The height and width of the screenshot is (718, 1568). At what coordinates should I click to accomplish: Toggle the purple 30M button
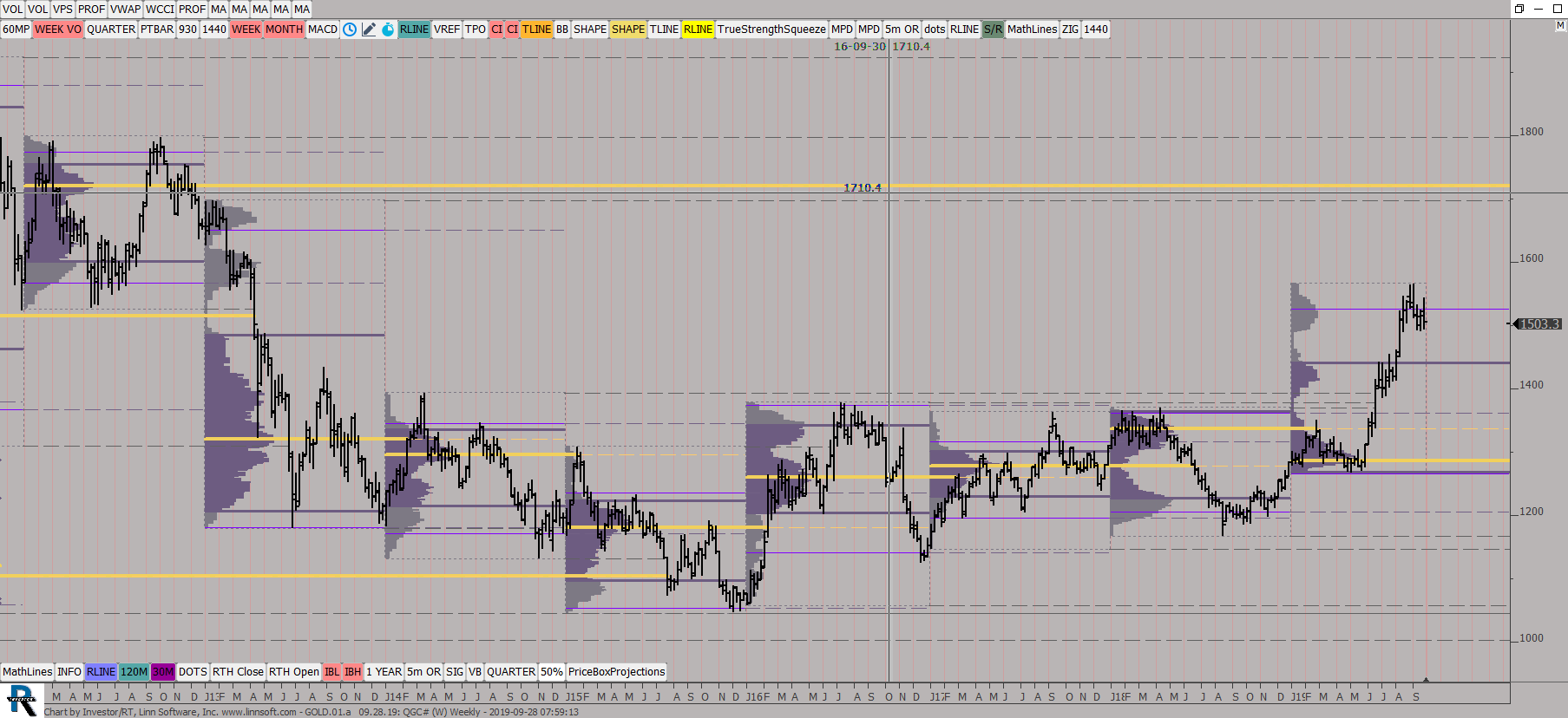163,672
